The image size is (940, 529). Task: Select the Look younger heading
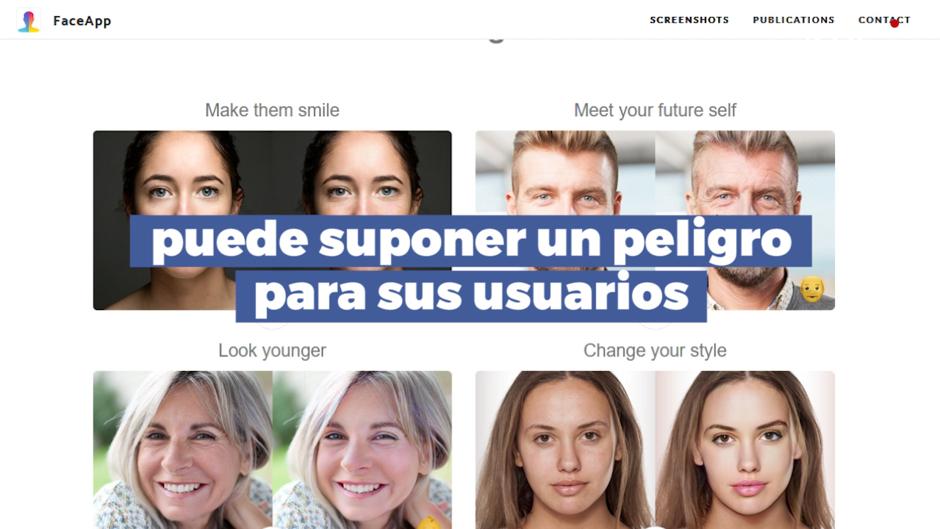tap(272, 350)
